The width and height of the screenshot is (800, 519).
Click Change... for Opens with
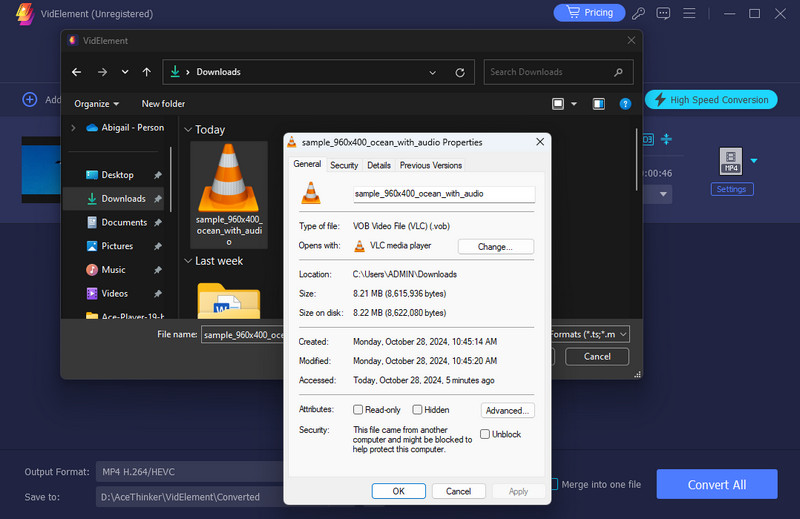point(495,247)
